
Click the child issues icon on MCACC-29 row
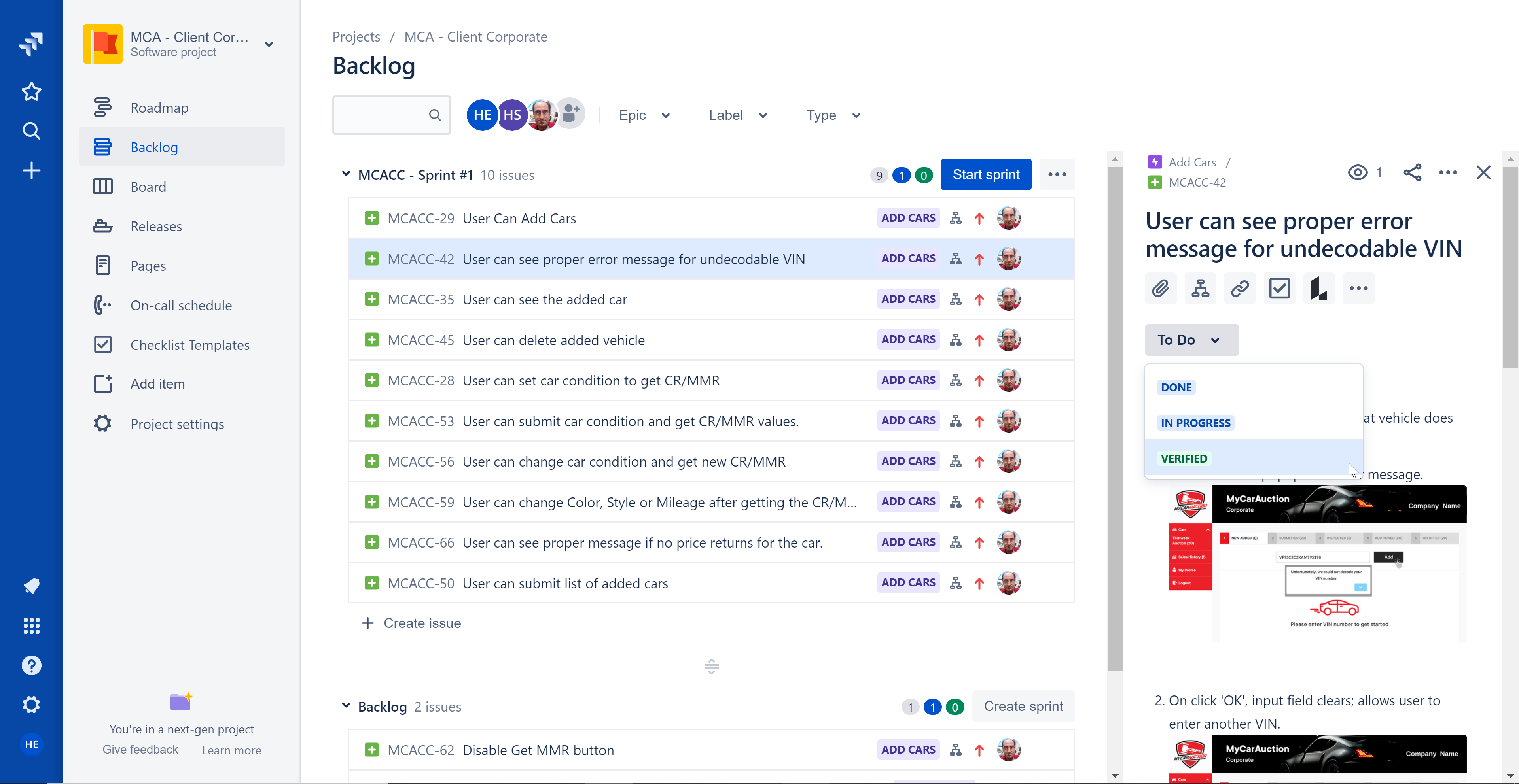[x=956, y=219]
